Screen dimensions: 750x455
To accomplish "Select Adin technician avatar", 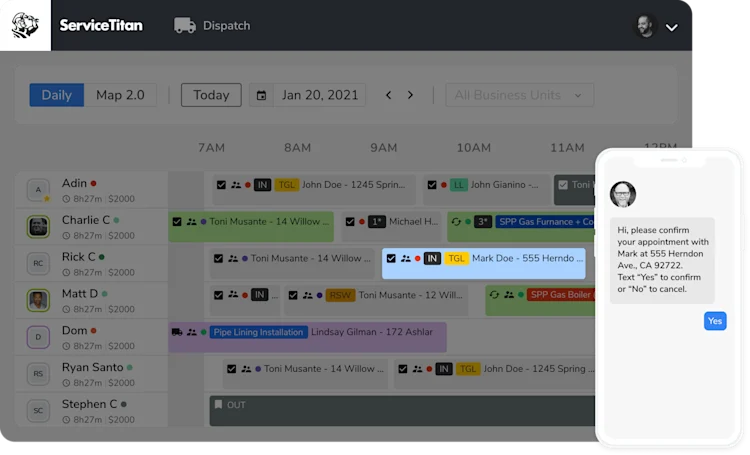I will coord(38,190).
